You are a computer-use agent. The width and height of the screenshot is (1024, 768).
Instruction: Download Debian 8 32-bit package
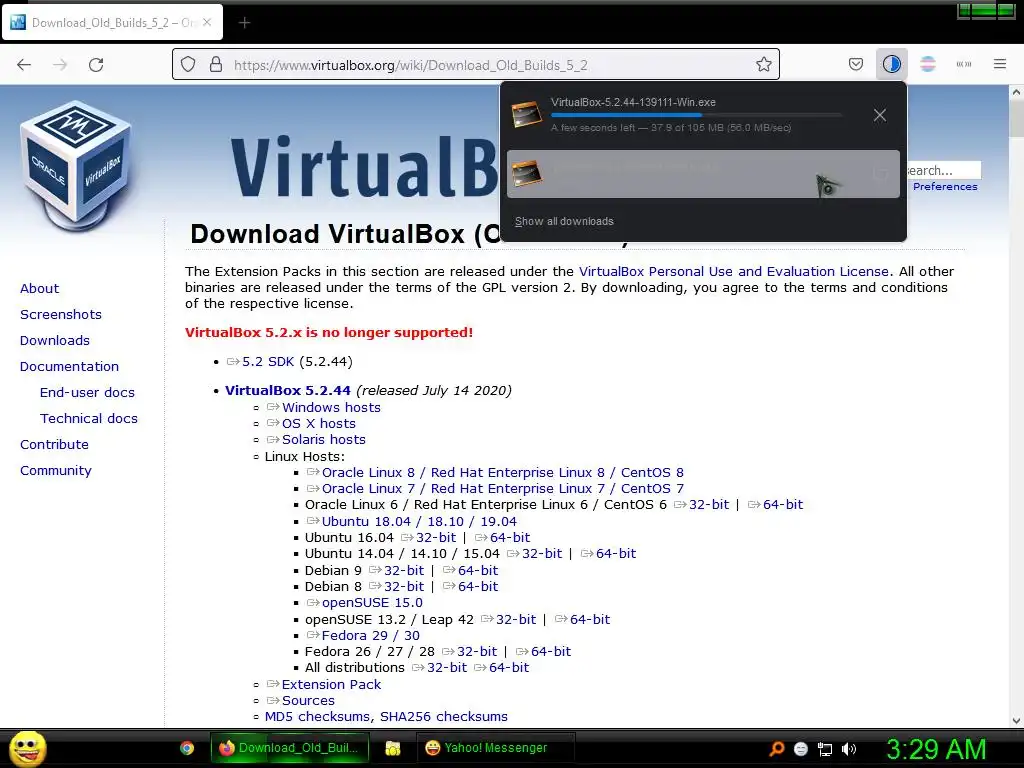404,587
